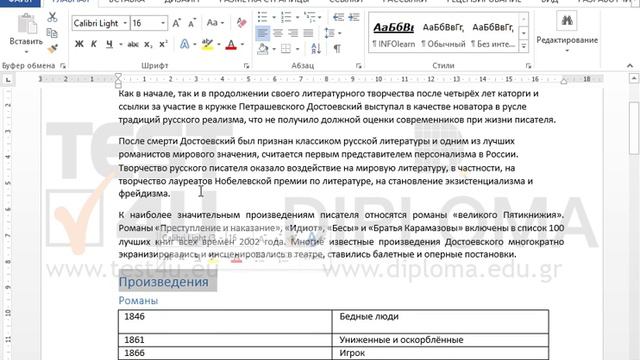Toggle align left button
The height and width of the screenshot is (360, 640).
click(262, 33)
